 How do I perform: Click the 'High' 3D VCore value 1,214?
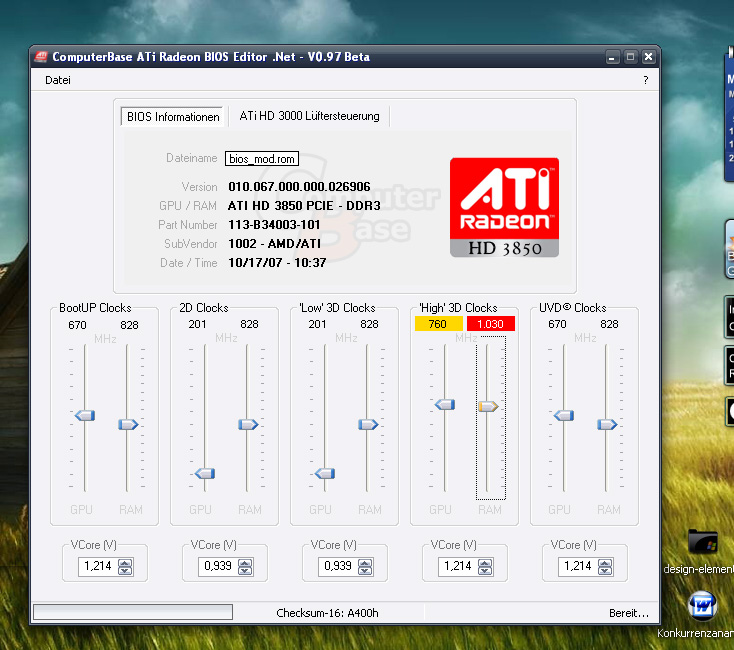458,566
